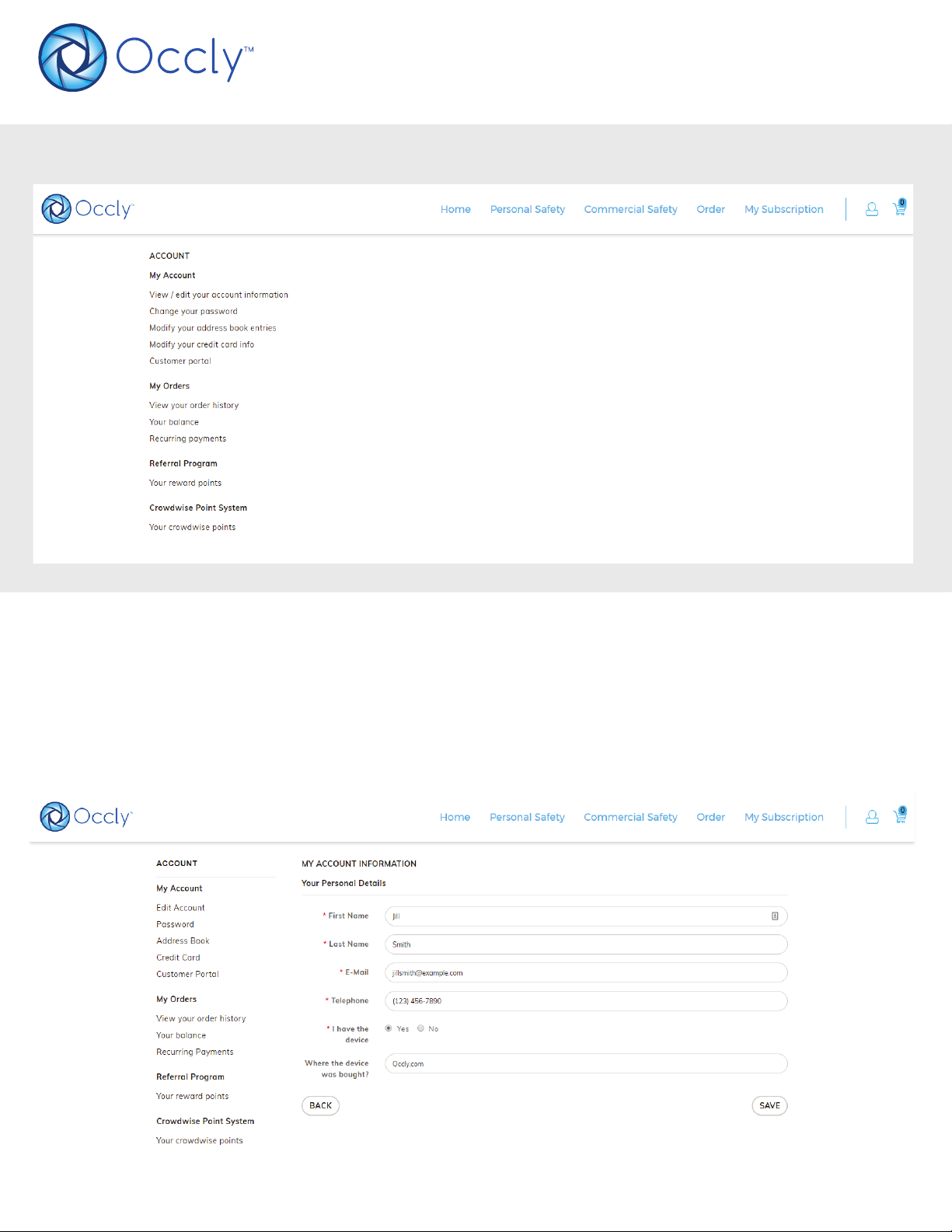This screenshot has height=1232, width=952.
Task: Open the shopping cart icon in upper navigation bar
Action: click(x=900, y=208)
